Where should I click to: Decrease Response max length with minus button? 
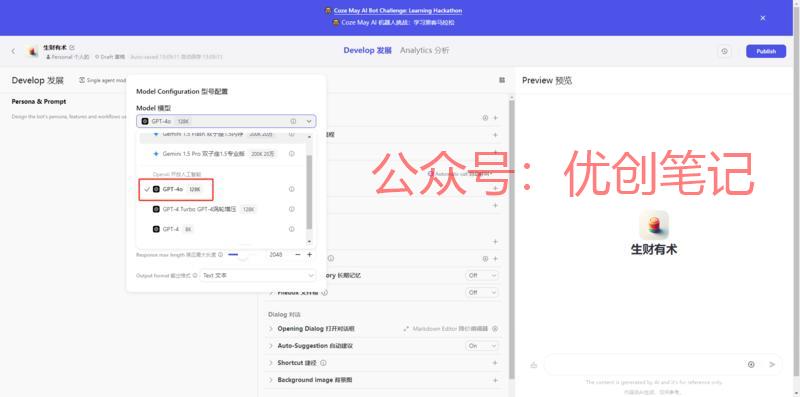[x=298, y=254]
